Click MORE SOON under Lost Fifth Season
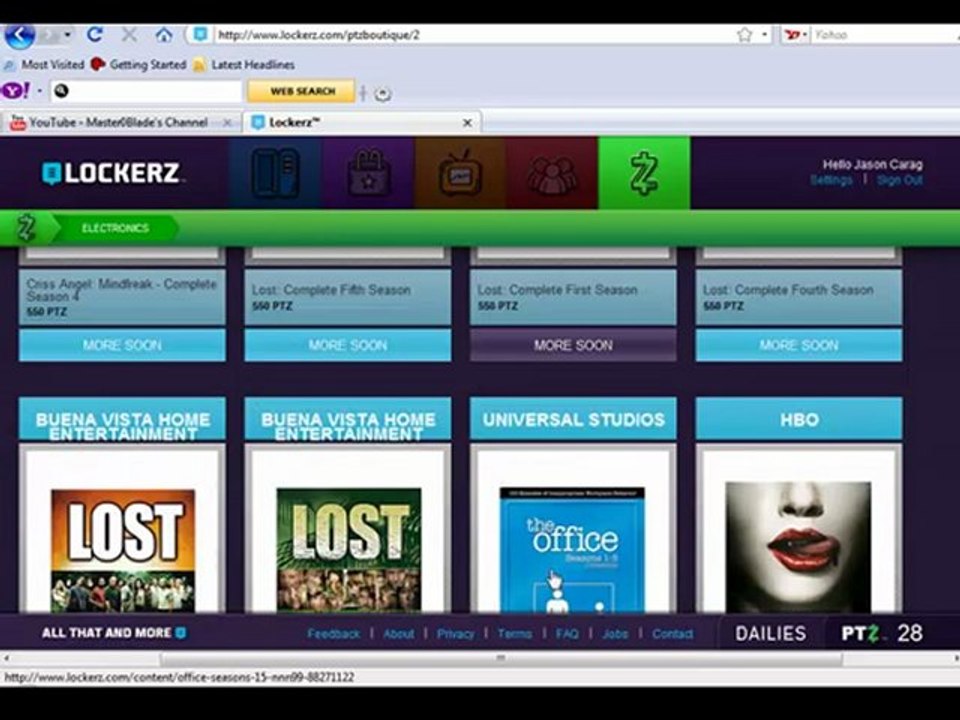Viewport: 960px width, 720px height. tap(348, 345)
